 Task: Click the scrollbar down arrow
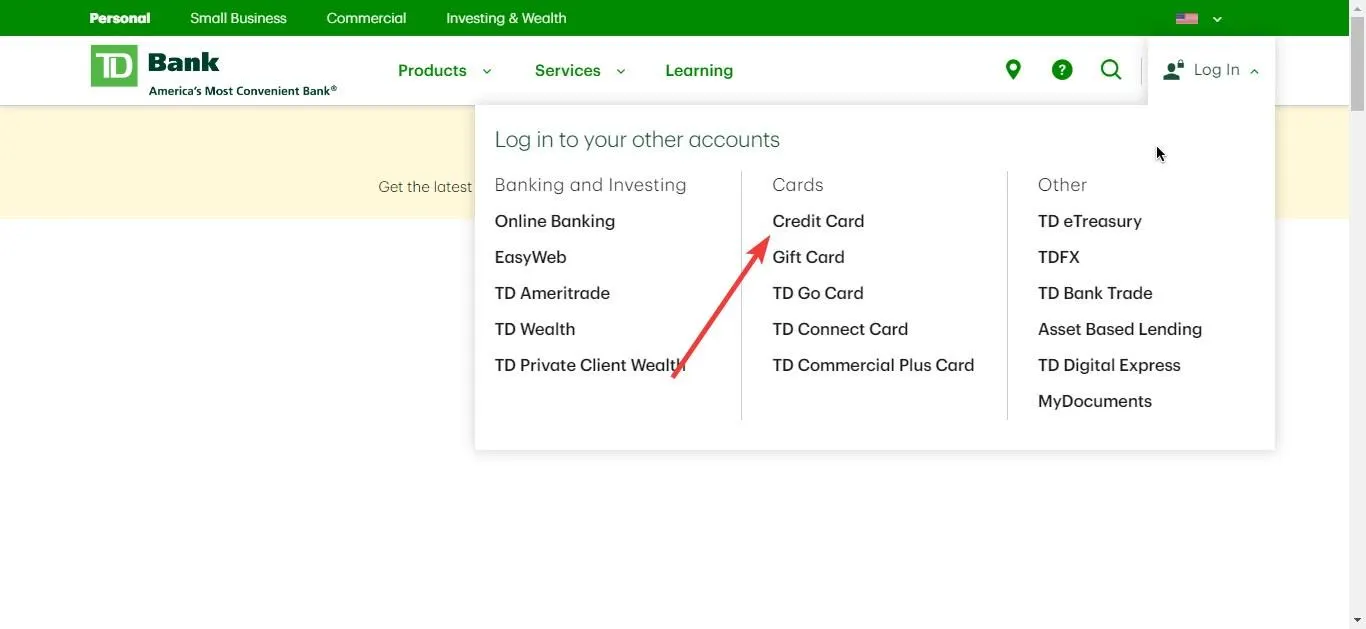point(1357,621)
